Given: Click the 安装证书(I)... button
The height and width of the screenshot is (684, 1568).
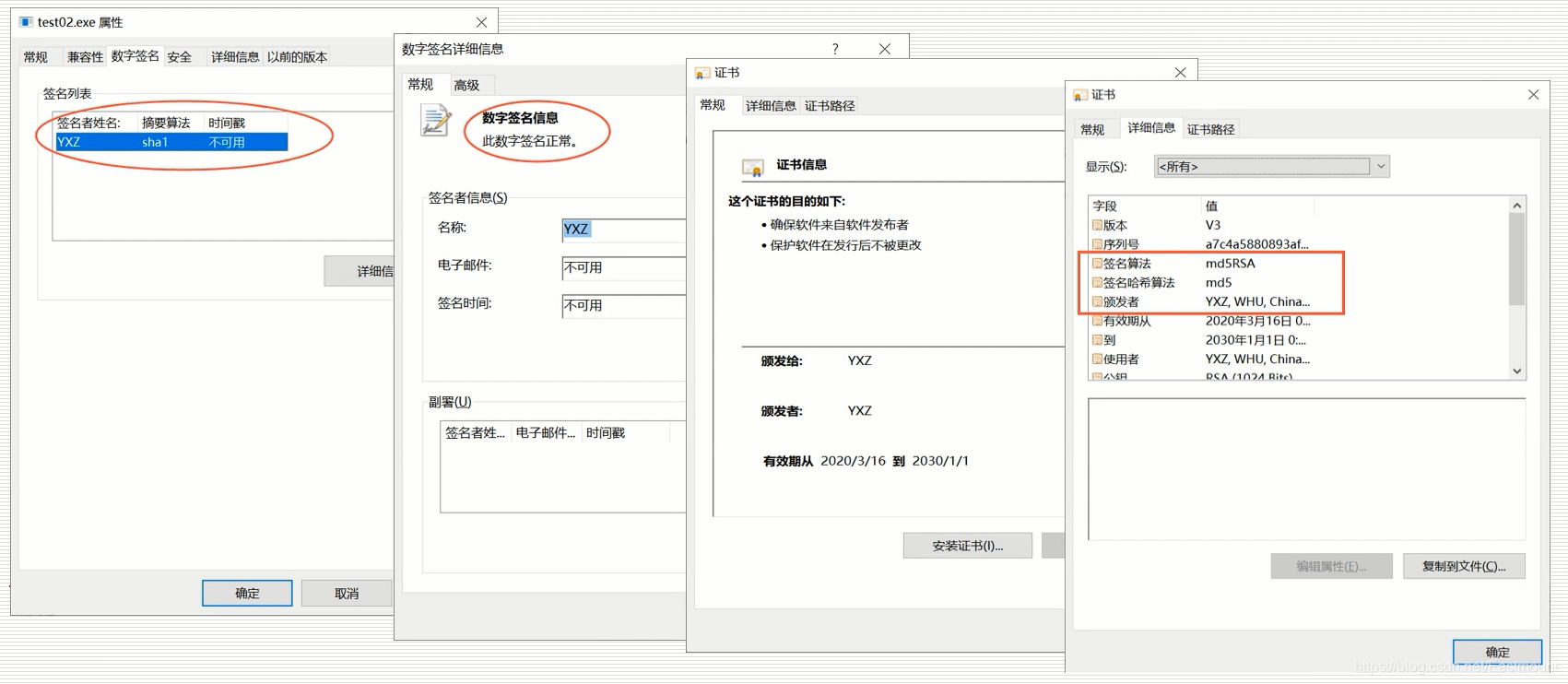Looking at the screenshot, I should [x=968, y=546].
